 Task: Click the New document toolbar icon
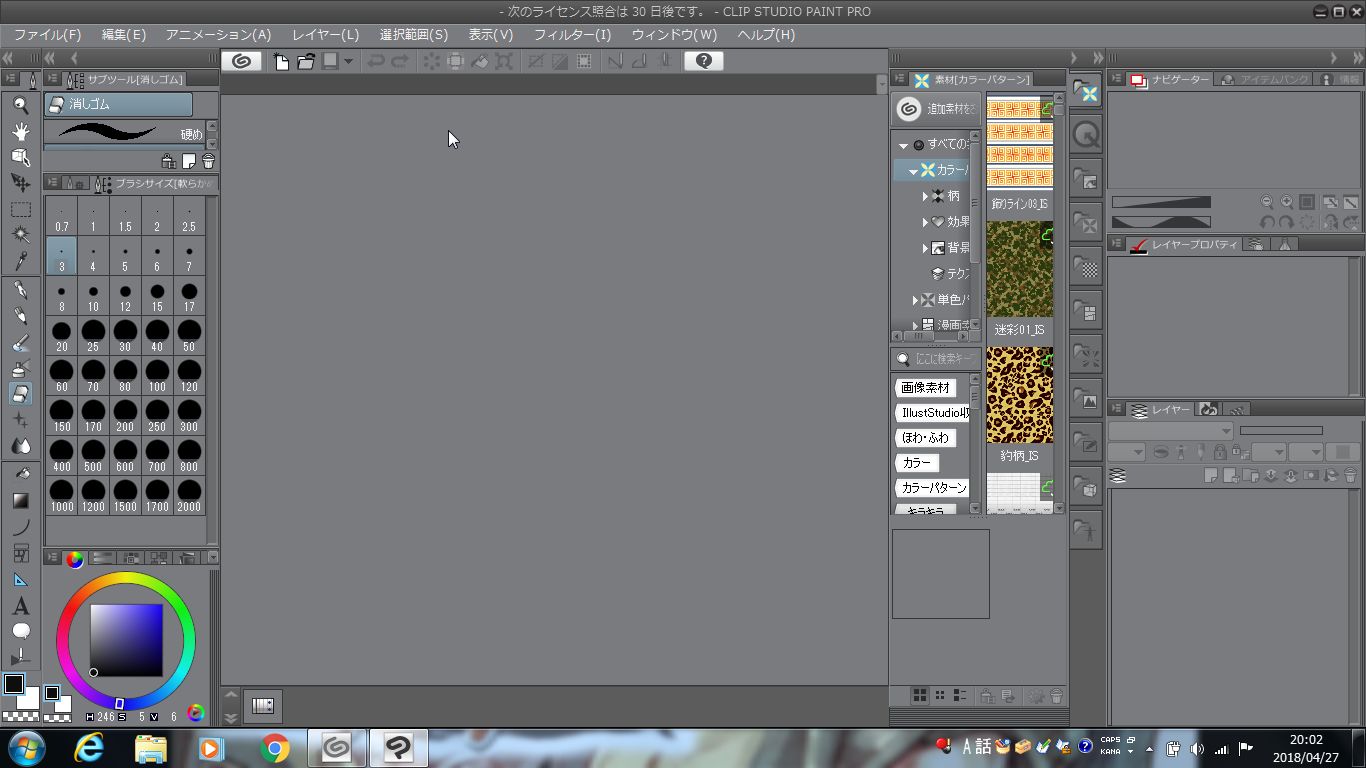click(x=281, y=61)
